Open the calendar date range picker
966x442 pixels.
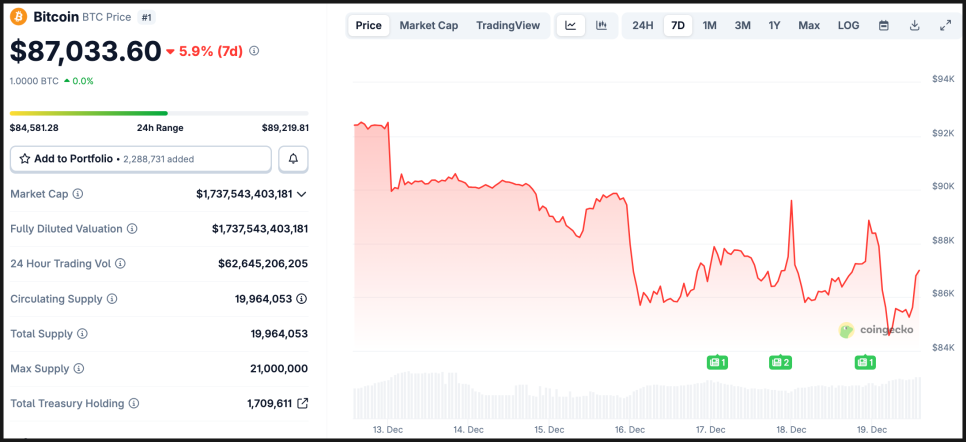pyautogui.click(x=884, y=26)
